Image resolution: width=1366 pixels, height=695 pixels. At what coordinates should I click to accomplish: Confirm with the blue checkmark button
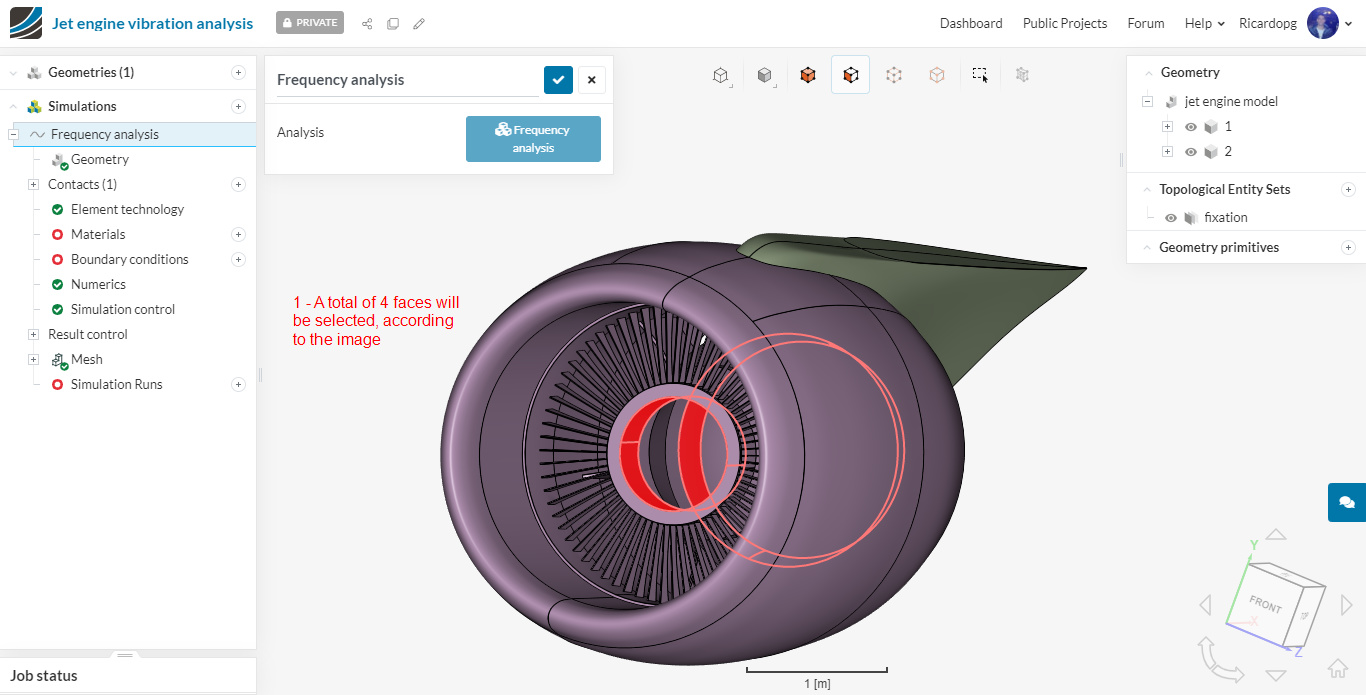point(558,80)
